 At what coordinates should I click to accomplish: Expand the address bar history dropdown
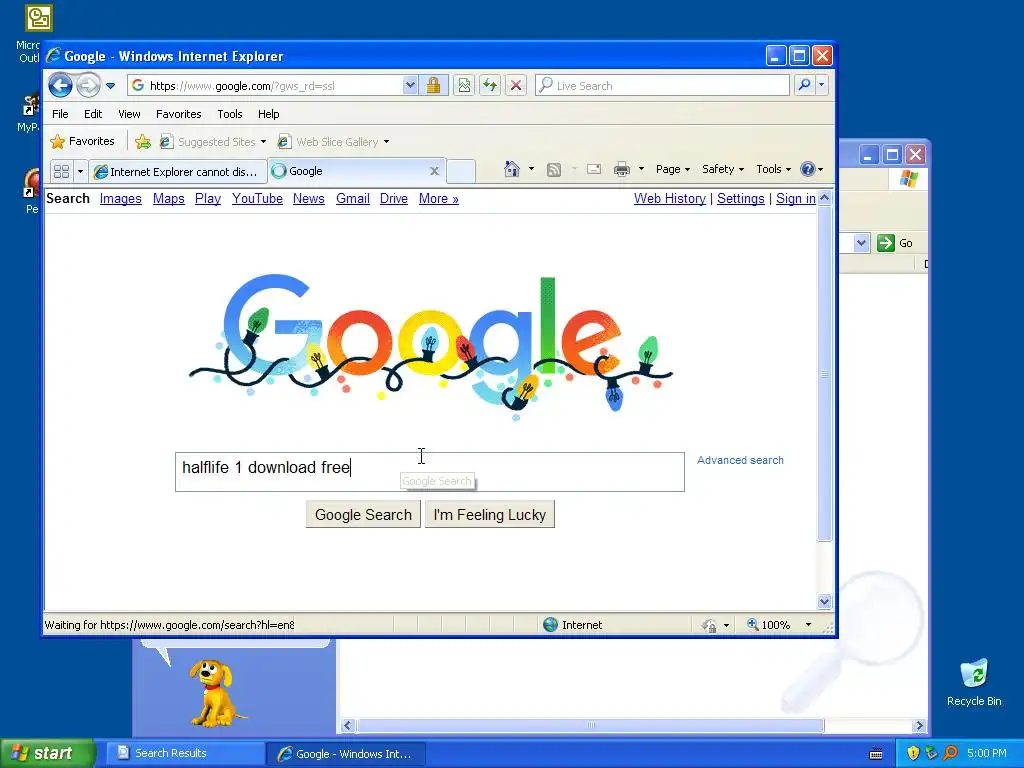(x=409, y=86)
